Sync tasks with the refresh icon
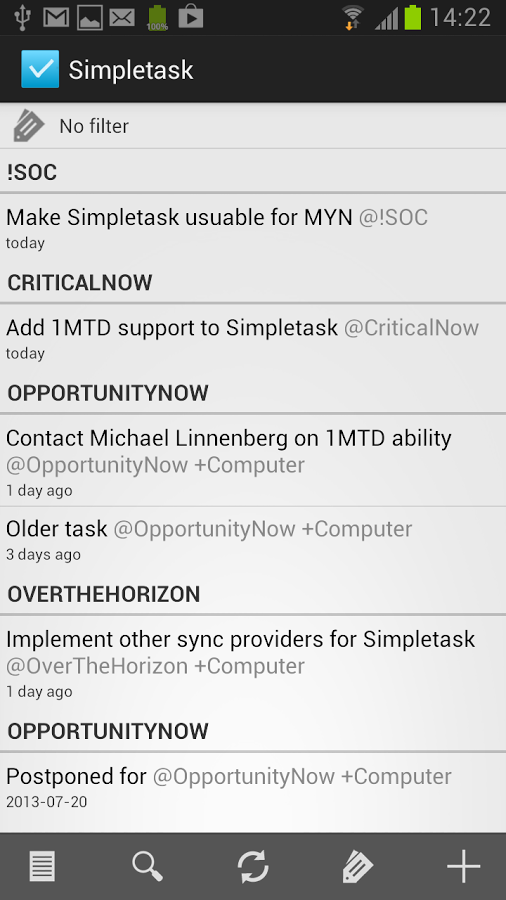The height and width of the screenshot is (900, 506). (x=253, y=866)
